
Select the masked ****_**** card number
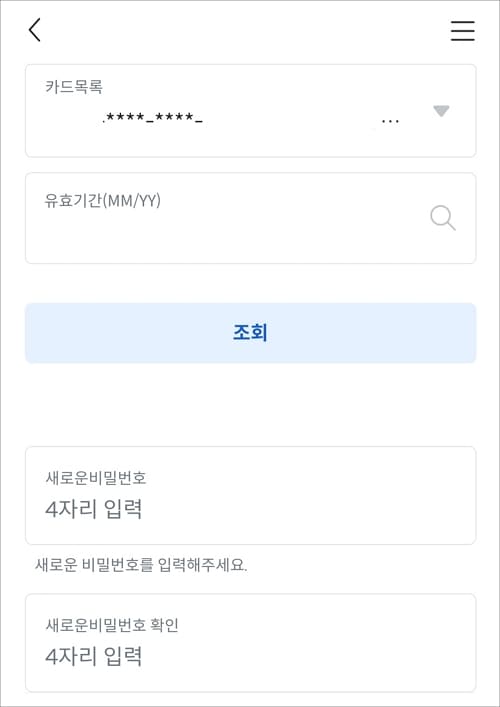tap(152, 119)
